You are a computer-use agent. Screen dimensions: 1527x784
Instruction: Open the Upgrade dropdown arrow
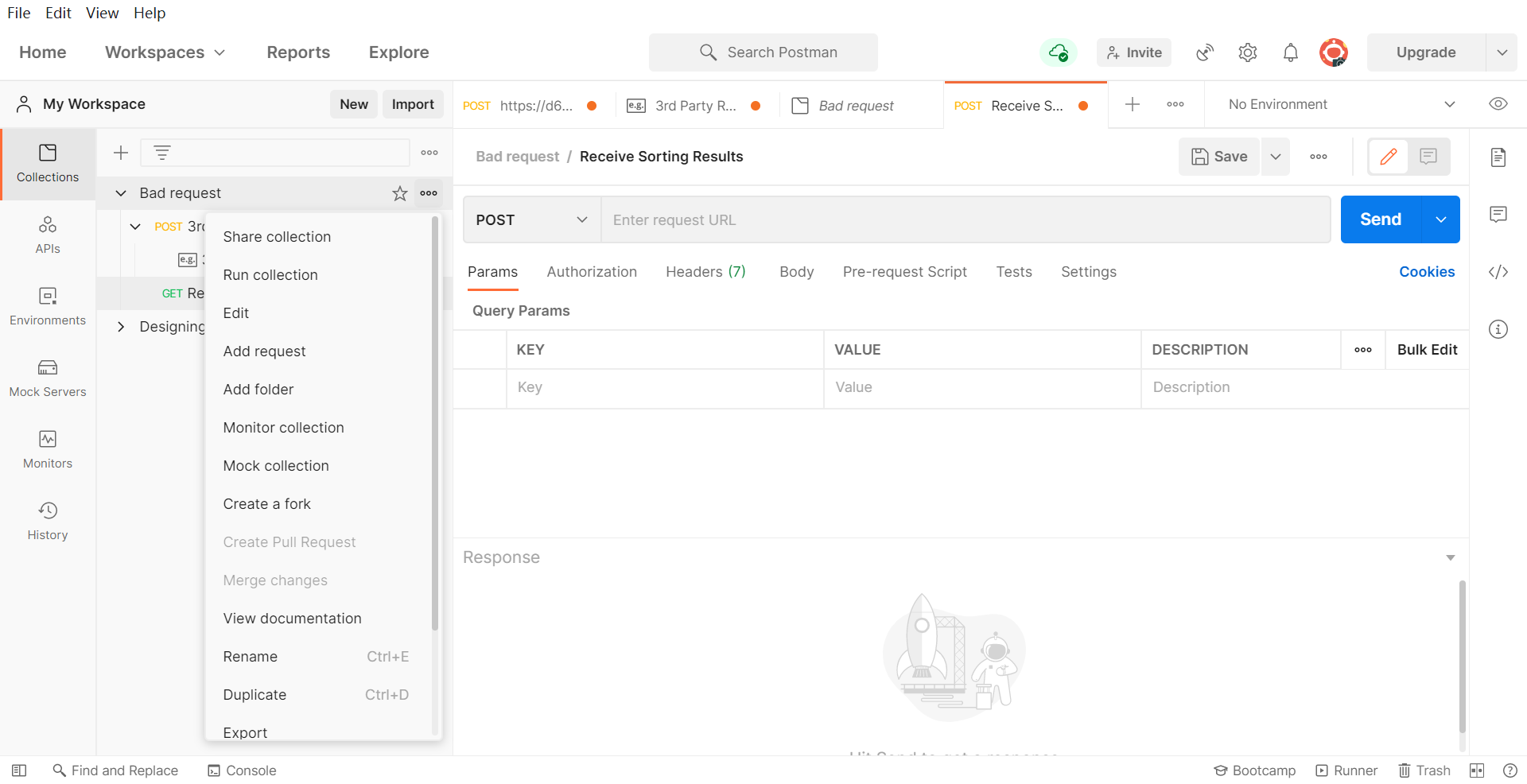tap(1502, 52)
